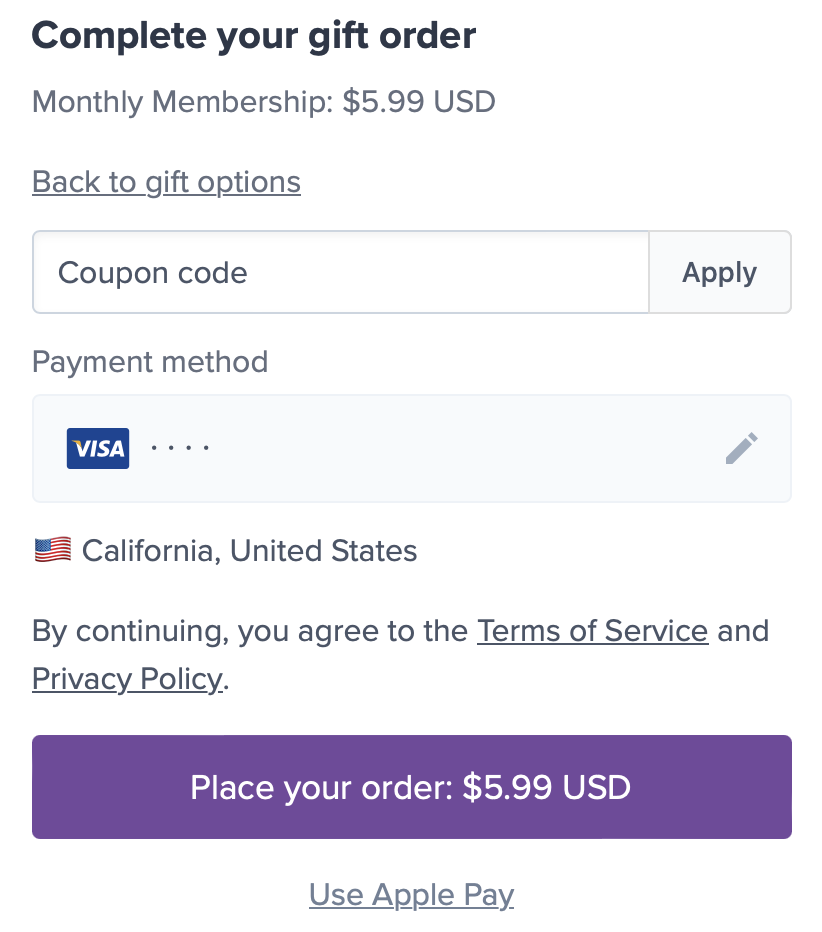822x932 pixels.
Task: Click the word United States in location
Action: (x=323, y=550)
